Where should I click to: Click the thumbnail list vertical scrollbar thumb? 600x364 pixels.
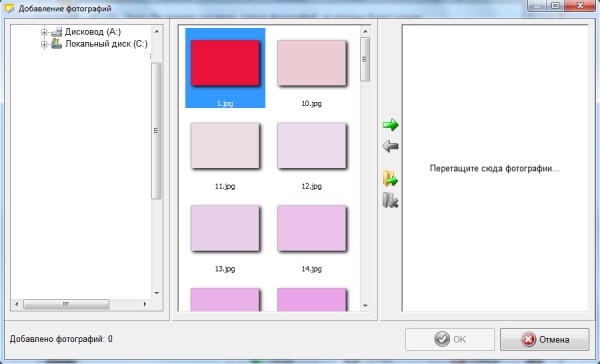point(365,59)
